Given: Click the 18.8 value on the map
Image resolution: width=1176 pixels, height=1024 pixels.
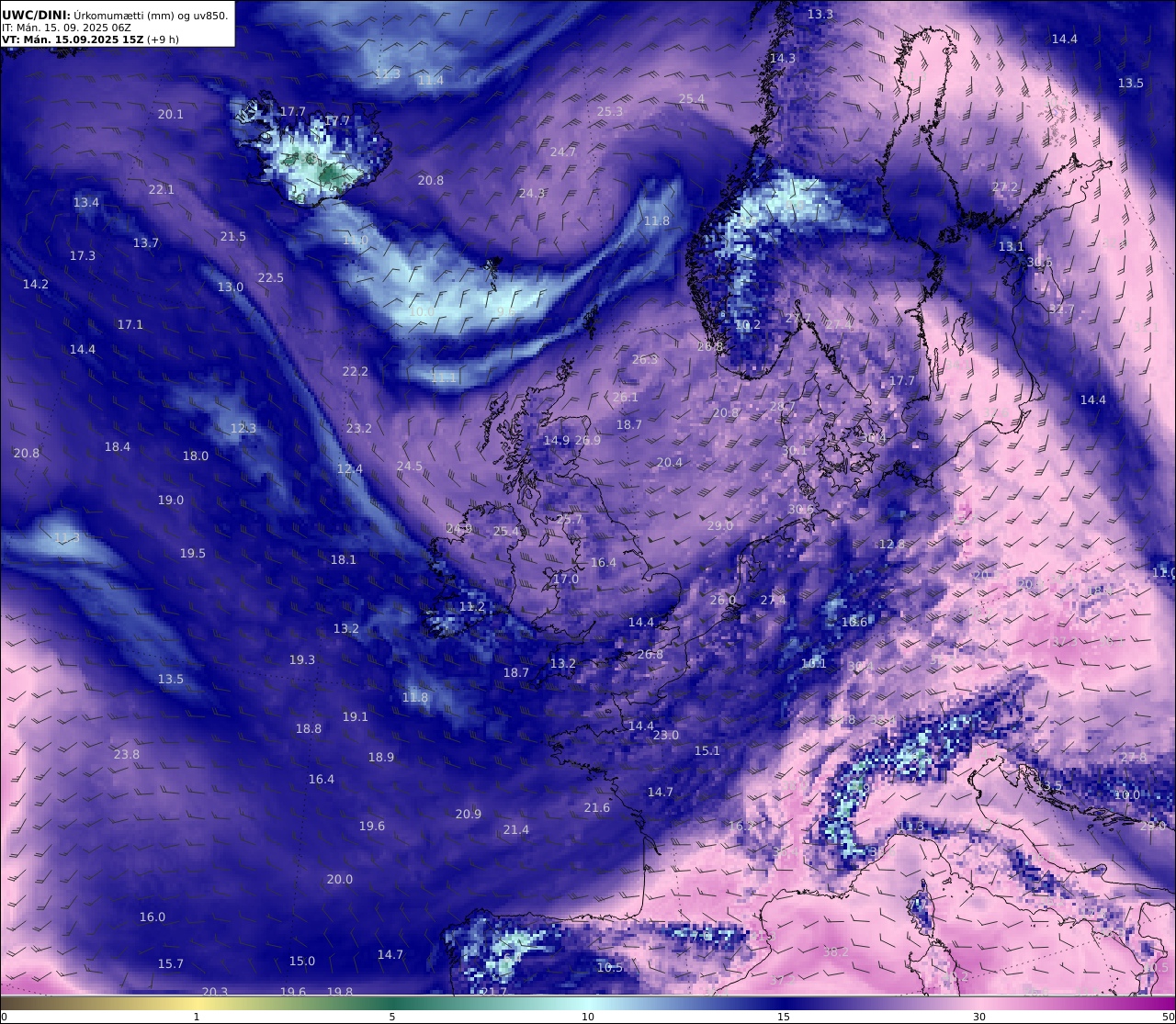Looking at the screenshot, I should click(309, 729).
